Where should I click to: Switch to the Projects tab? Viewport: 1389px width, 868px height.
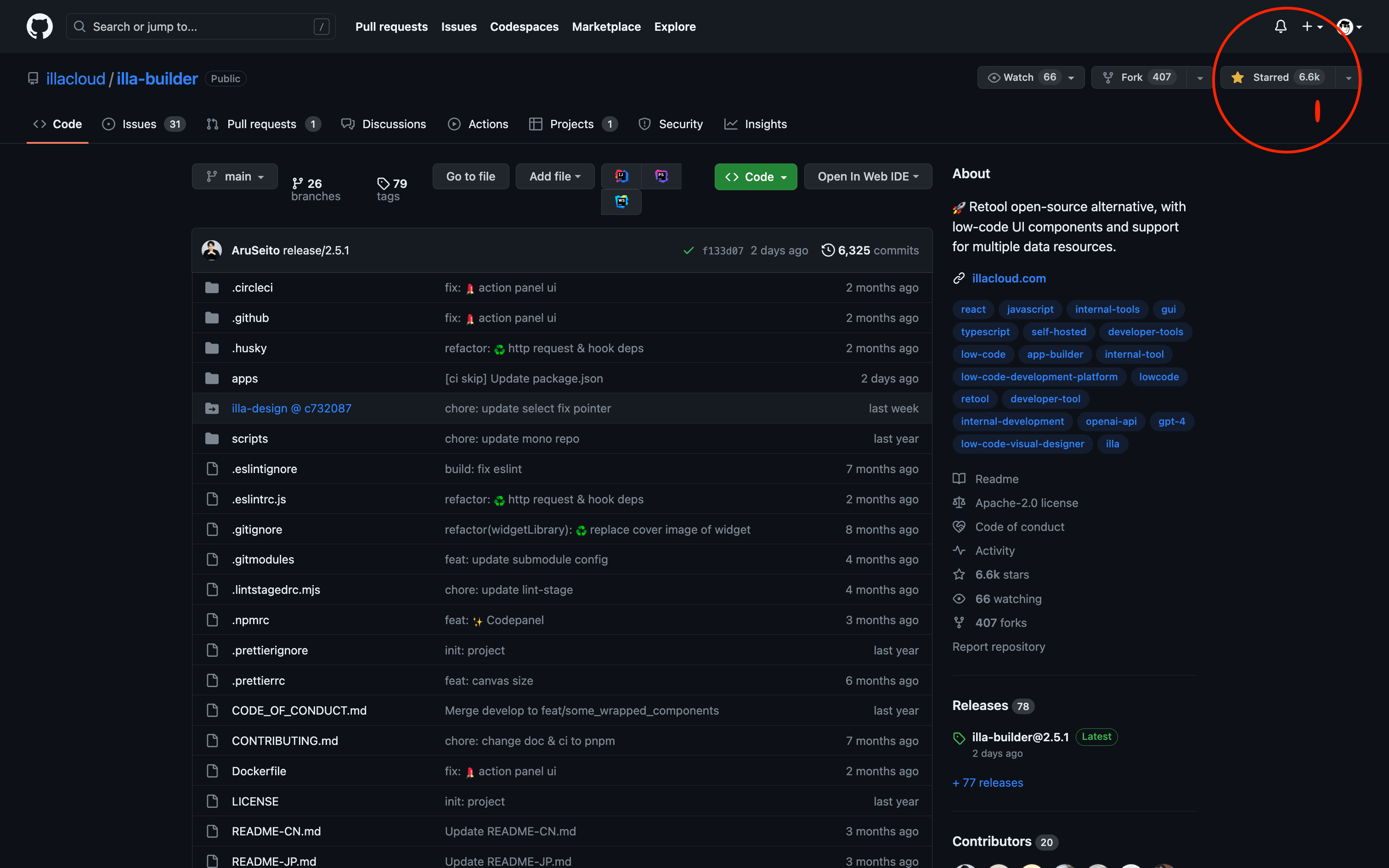tap(573, 124)
